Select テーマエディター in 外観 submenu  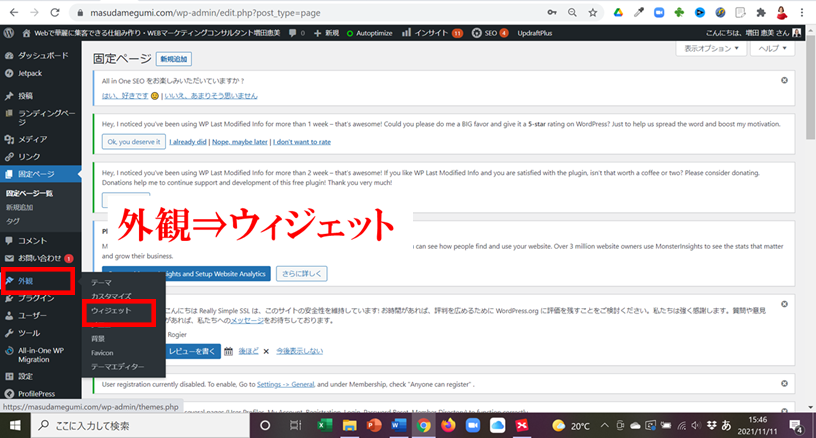118,367
